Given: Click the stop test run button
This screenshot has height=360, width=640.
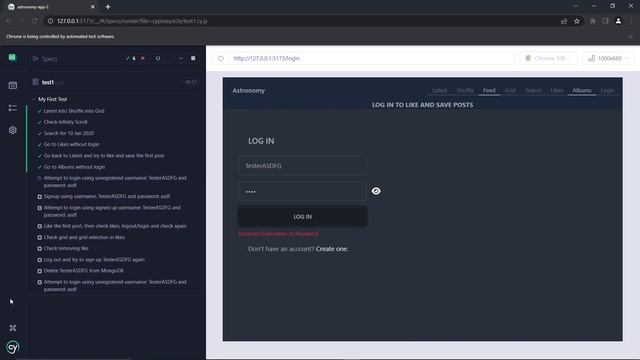Looking at the screenshot, I should pyautogui.click(x=193, y=58).
